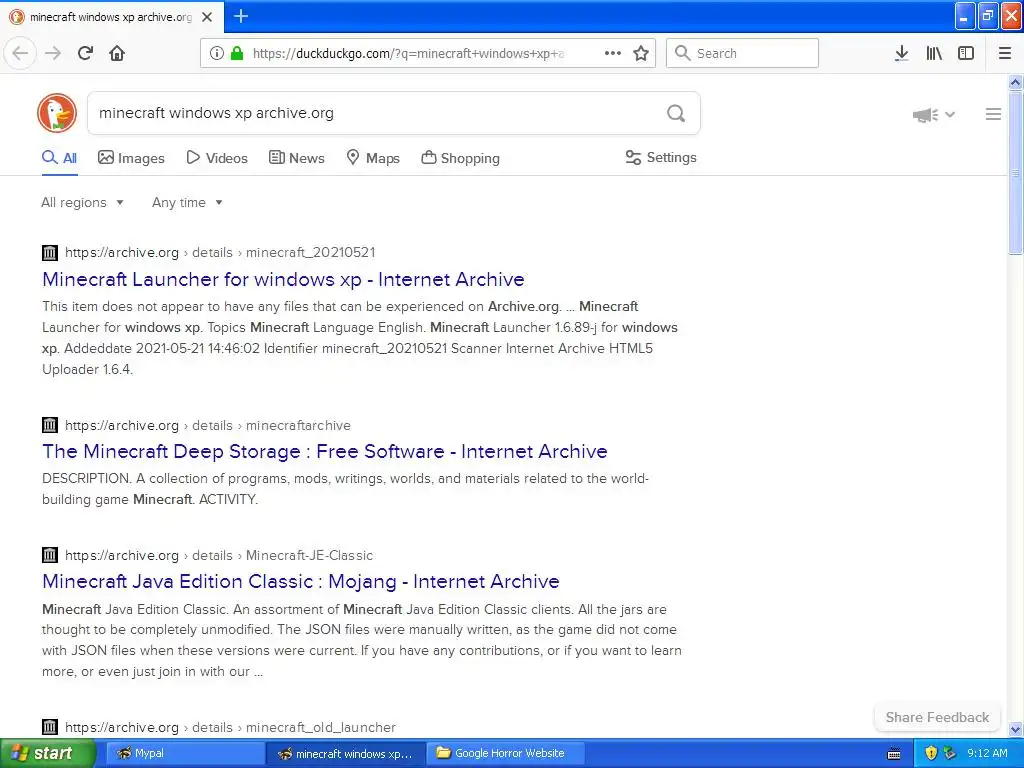Open DuckDuckGo side menu icon
The width and height of the screenshot is (1024, 768).
click(993, 114)
